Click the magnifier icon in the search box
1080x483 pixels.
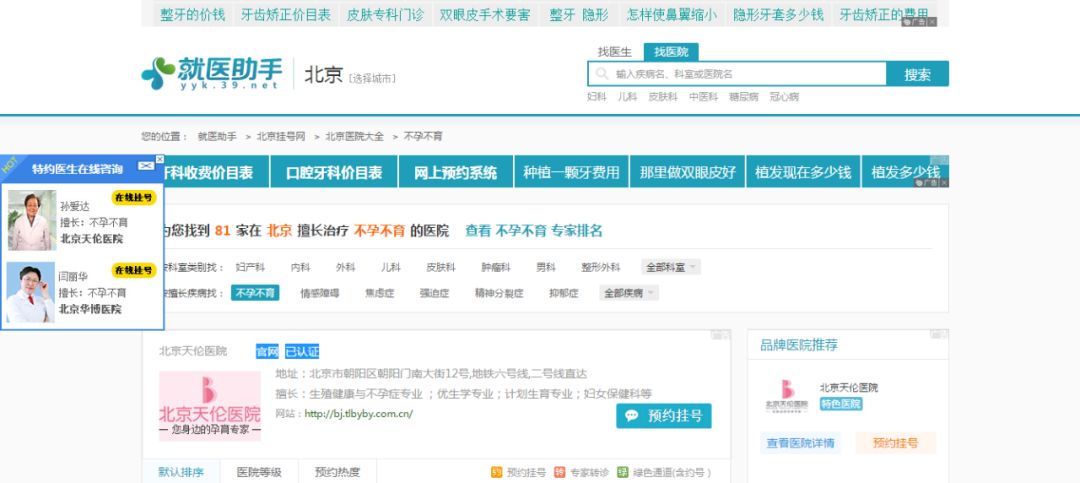[602, 74]
